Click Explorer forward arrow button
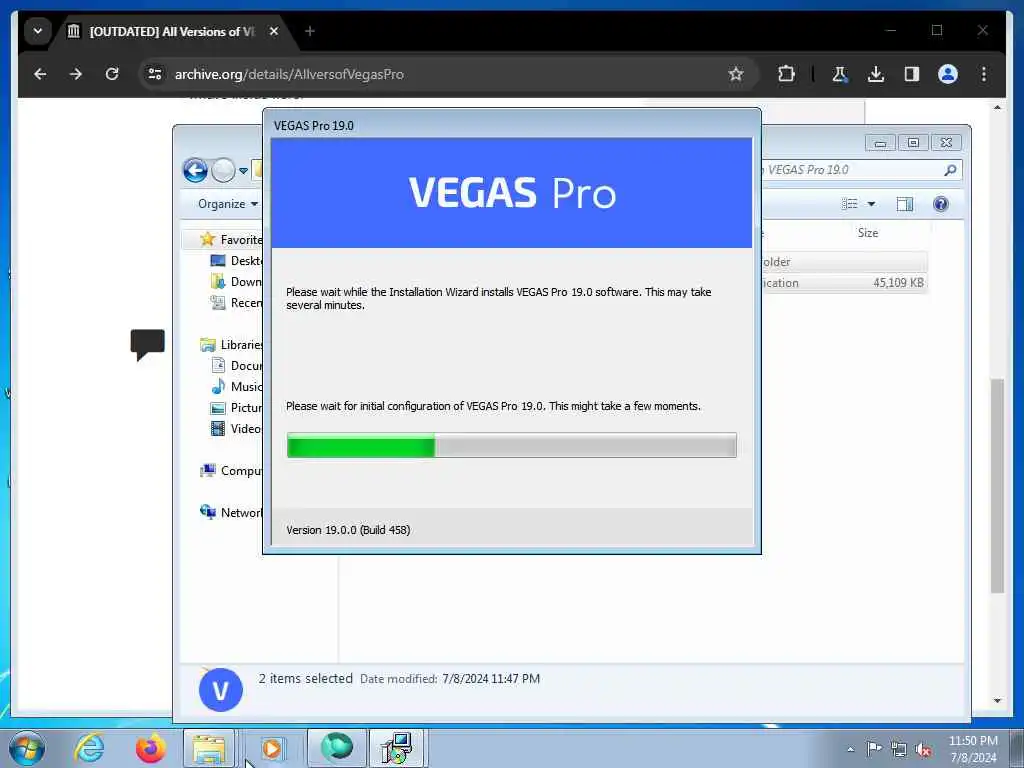The width and height of the screenshot is (1024, 768). tap(223, 170)
